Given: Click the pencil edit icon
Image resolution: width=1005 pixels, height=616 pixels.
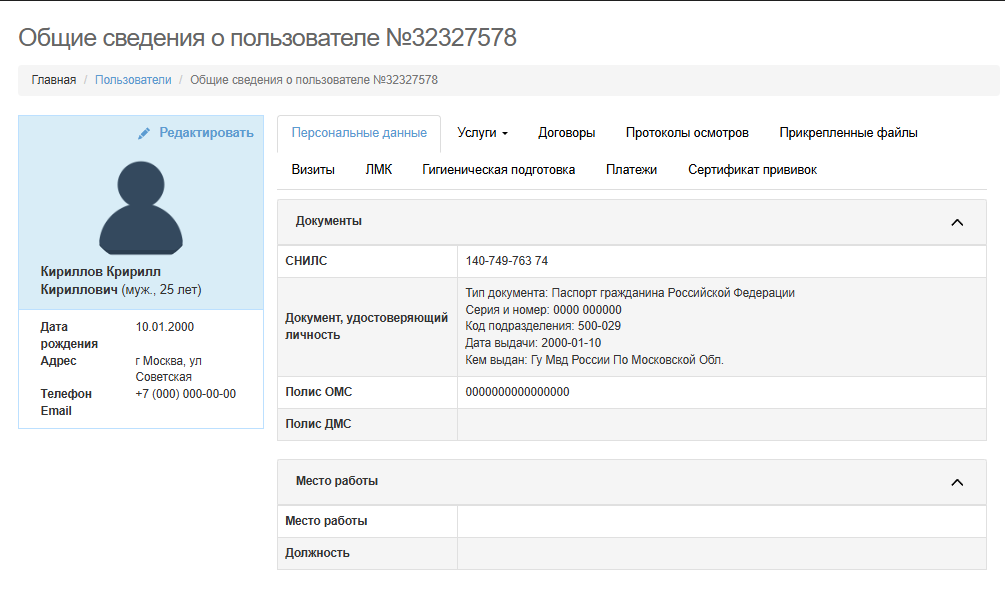Looking at the screenshot, I should click(x=144, y=133).
